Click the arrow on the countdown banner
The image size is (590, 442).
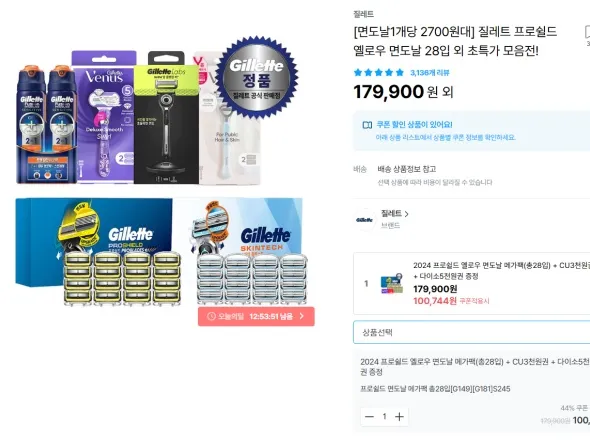coord(302,316)
